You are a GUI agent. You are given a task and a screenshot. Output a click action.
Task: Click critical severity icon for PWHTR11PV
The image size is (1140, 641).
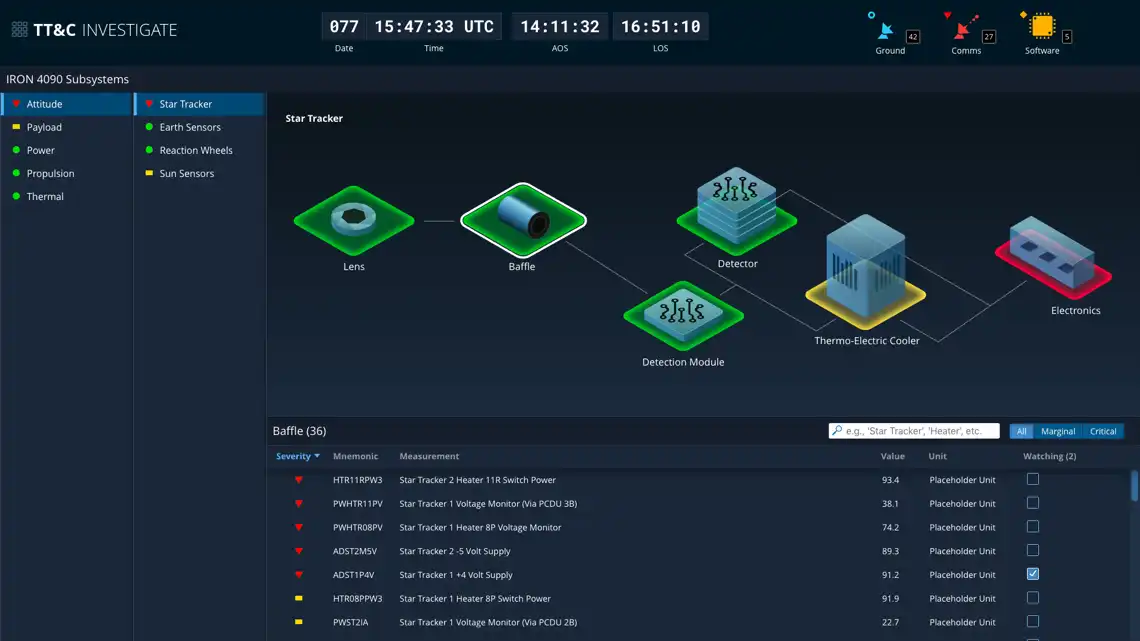click(x=299, y=504)
